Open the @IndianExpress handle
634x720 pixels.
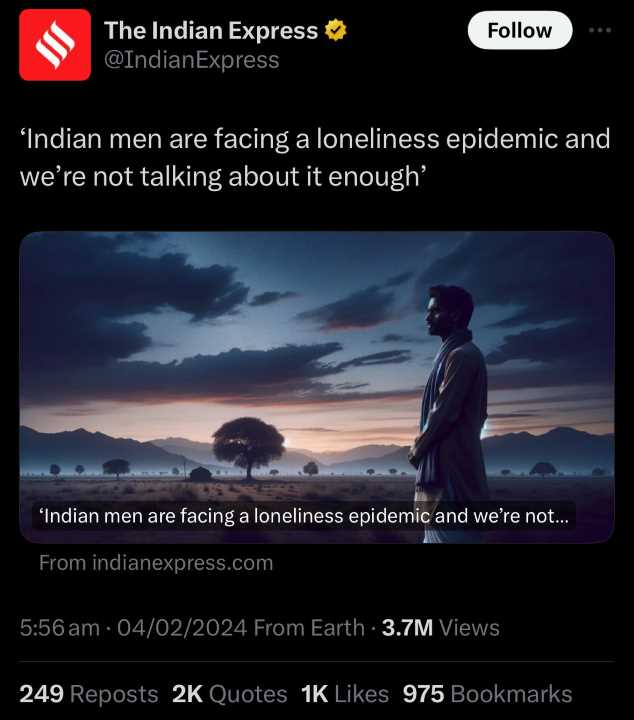[191, 60]
